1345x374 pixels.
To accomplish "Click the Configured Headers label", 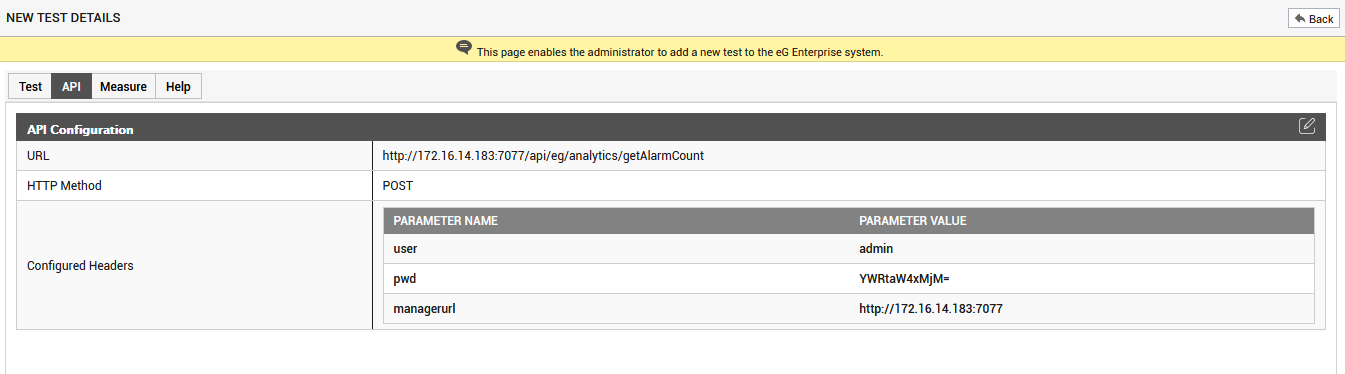I will point(80,266).
